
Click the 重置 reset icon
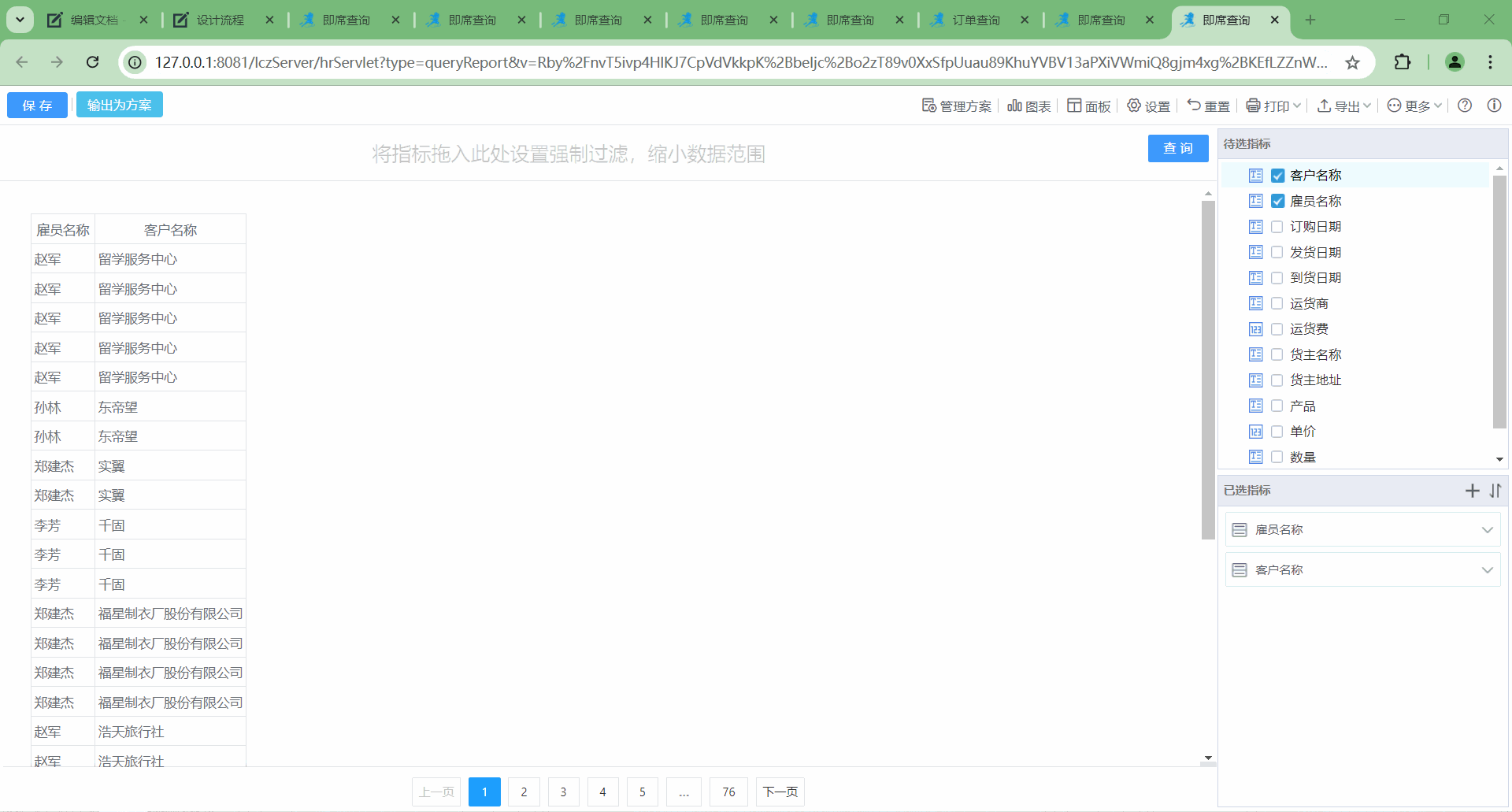click(x=1208, y=106)
